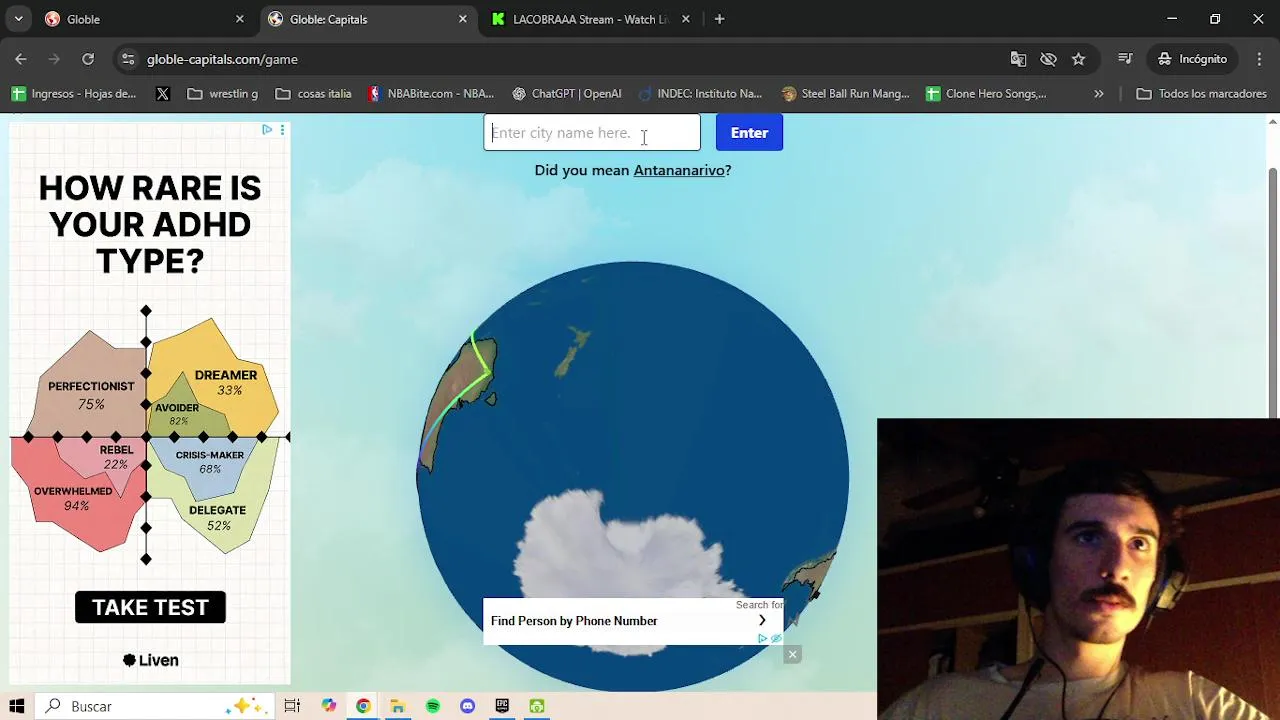Click the taskbar Buscar search box

point(155,706)
